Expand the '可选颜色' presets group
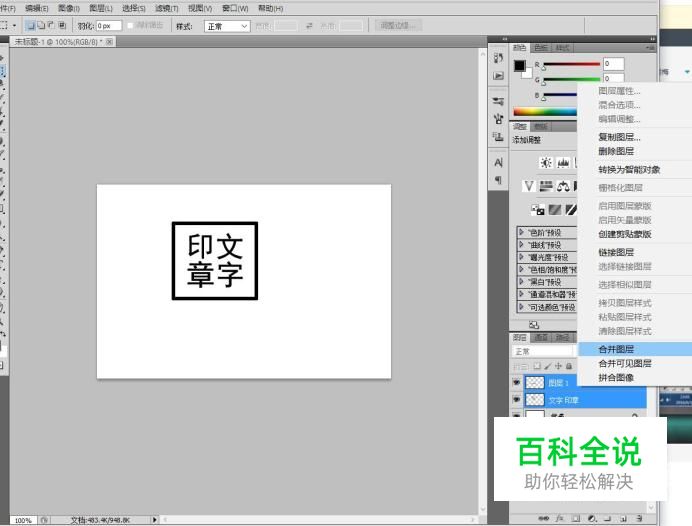This screenshot has height=526, width=692. (521, 306)
